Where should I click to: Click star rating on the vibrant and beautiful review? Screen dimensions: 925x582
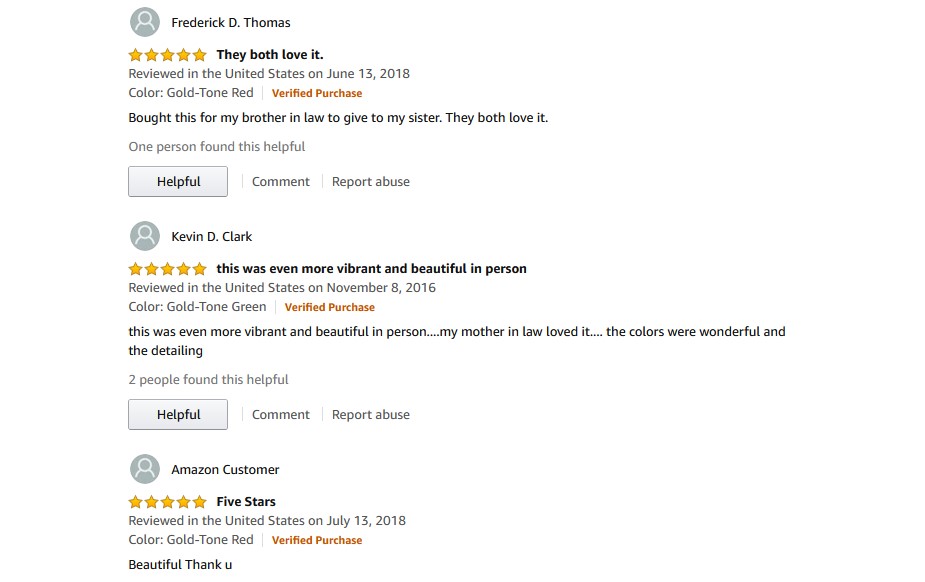[x=168, y=269]
